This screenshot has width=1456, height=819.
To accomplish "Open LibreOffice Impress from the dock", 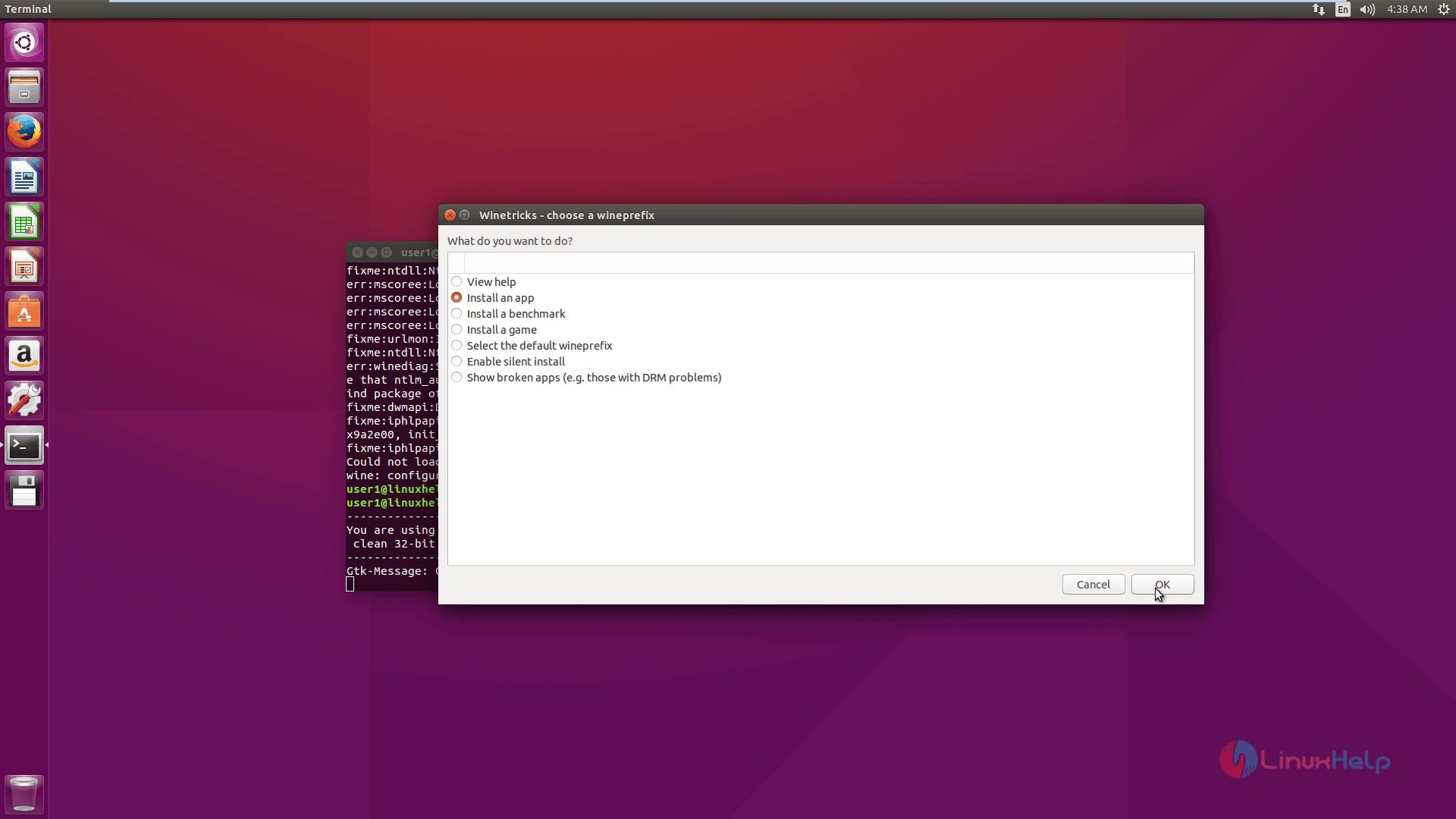I will 24,266.
